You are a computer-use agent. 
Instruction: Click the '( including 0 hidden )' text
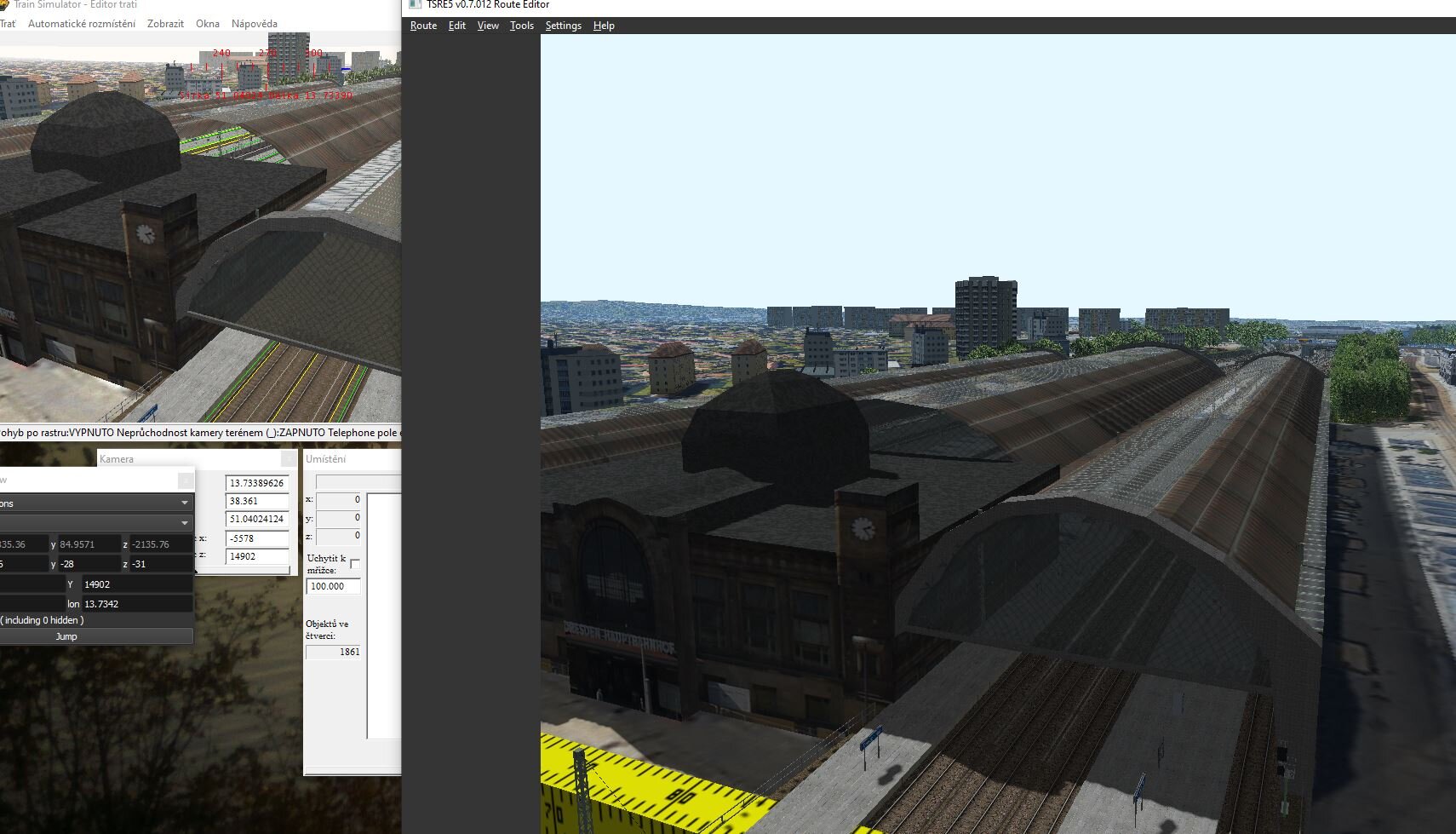[x=43, y=620]
